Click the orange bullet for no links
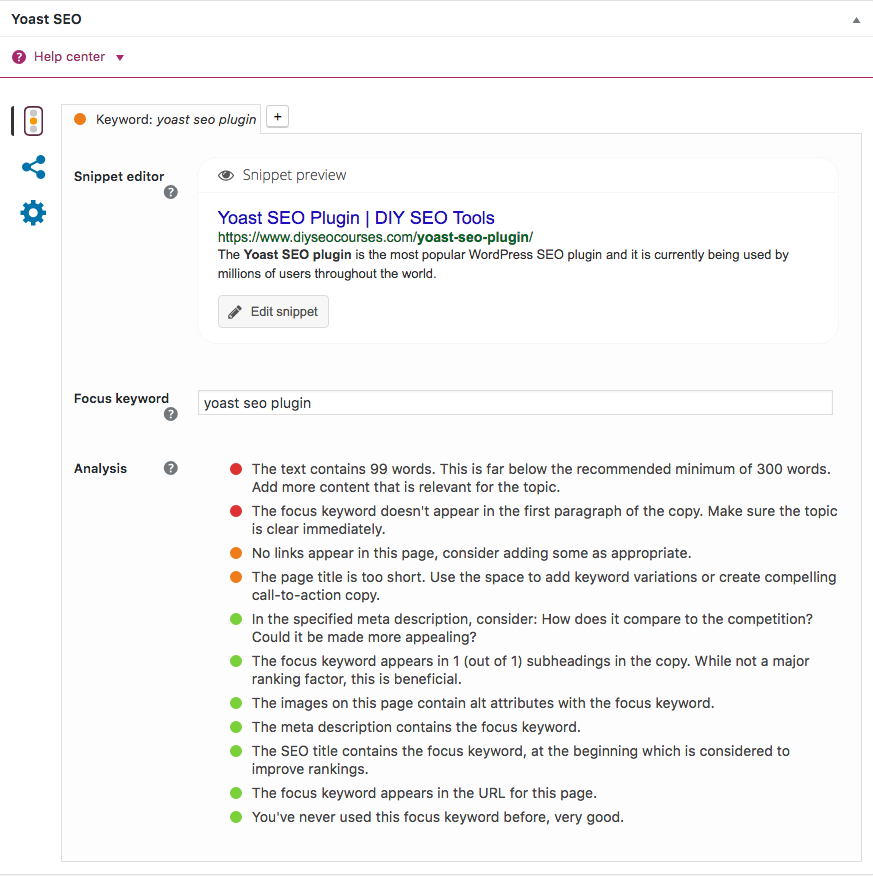This screenshot has width=873, height=876. (236, 553)
